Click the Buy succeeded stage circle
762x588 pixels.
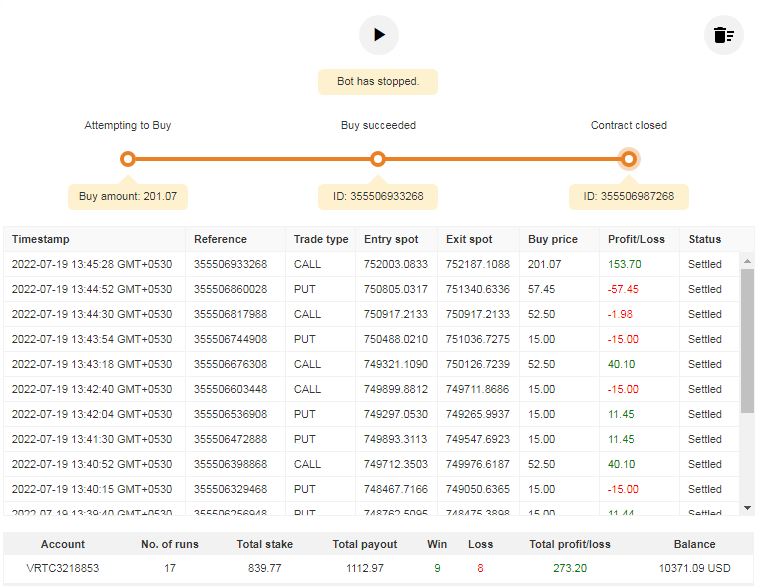(378, 159)
